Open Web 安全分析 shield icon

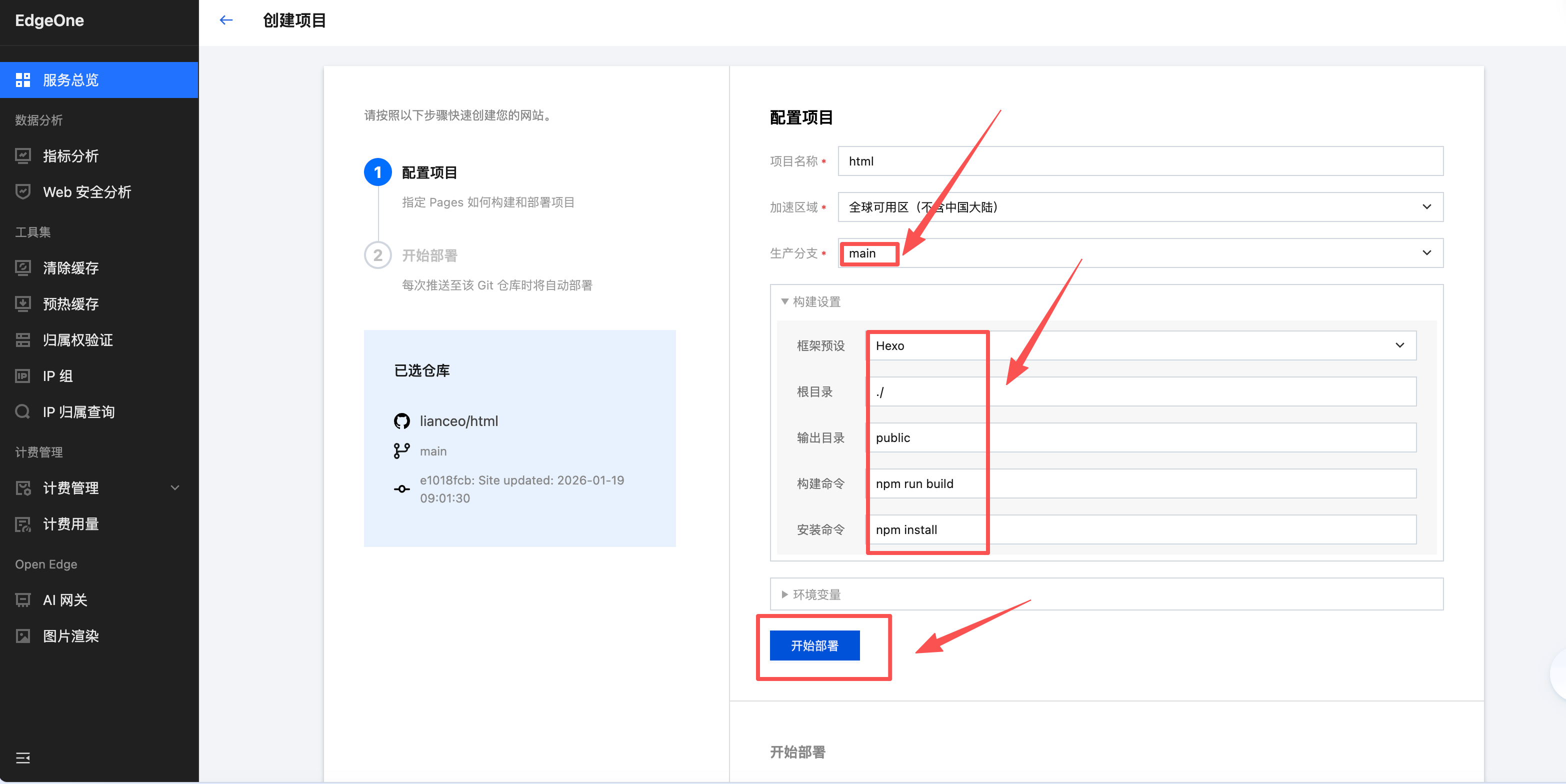coord(23,192)
